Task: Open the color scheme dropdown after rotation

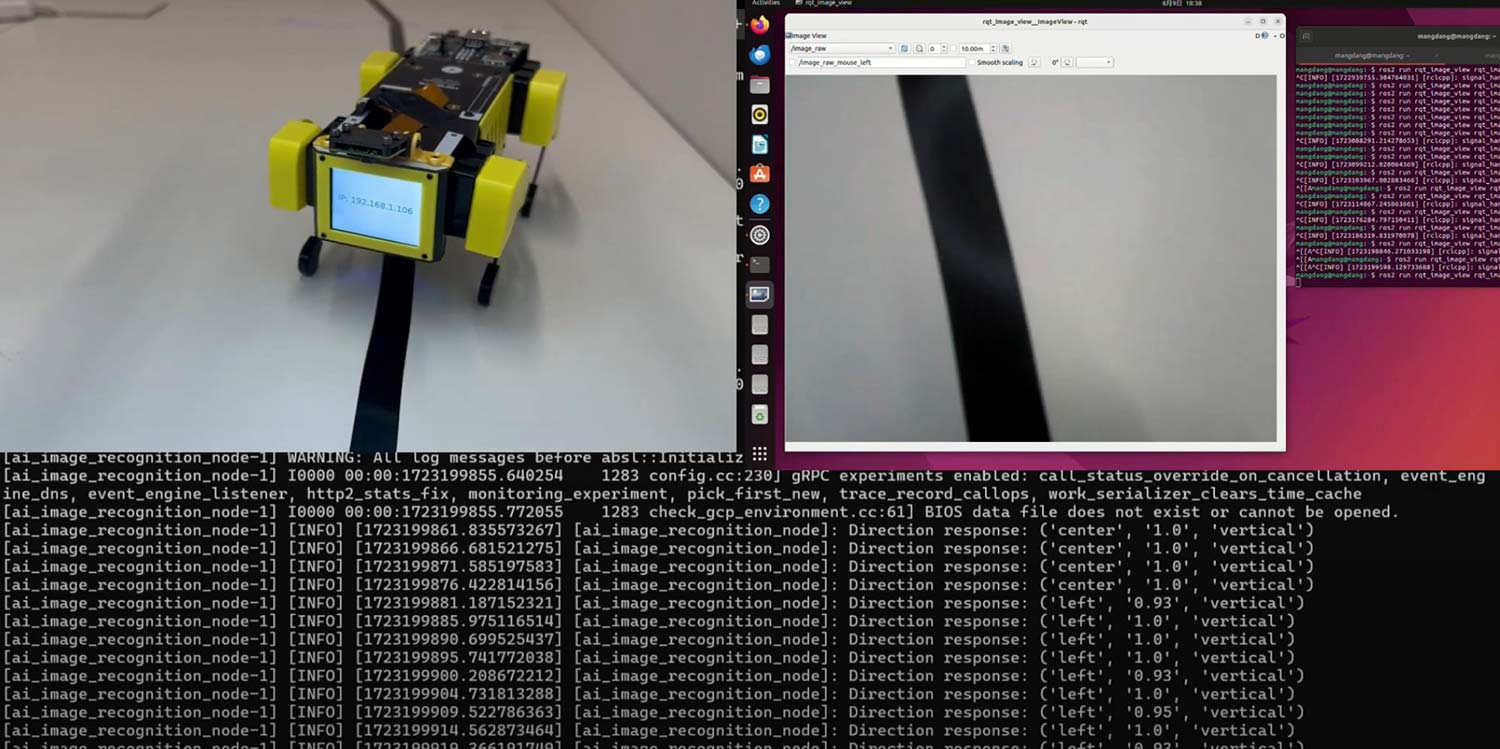Action: pyautogui.click(x=1095, y=62)
